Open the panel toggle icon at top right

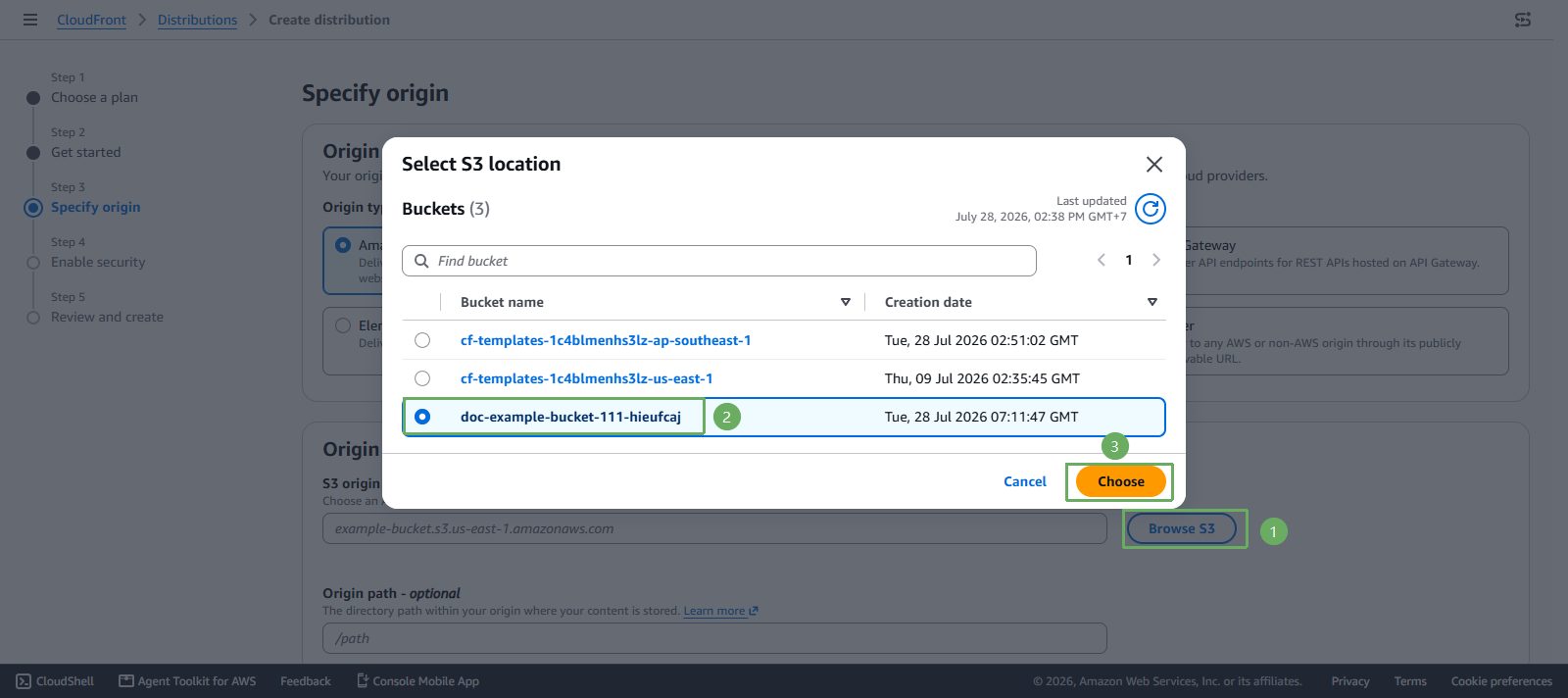tap(1523, 20)
